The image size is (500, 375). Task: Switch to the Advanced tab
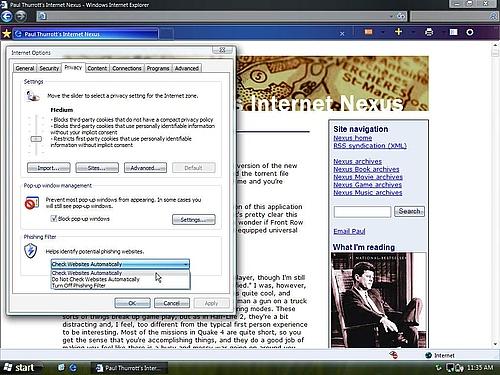(x=187, y=68)
